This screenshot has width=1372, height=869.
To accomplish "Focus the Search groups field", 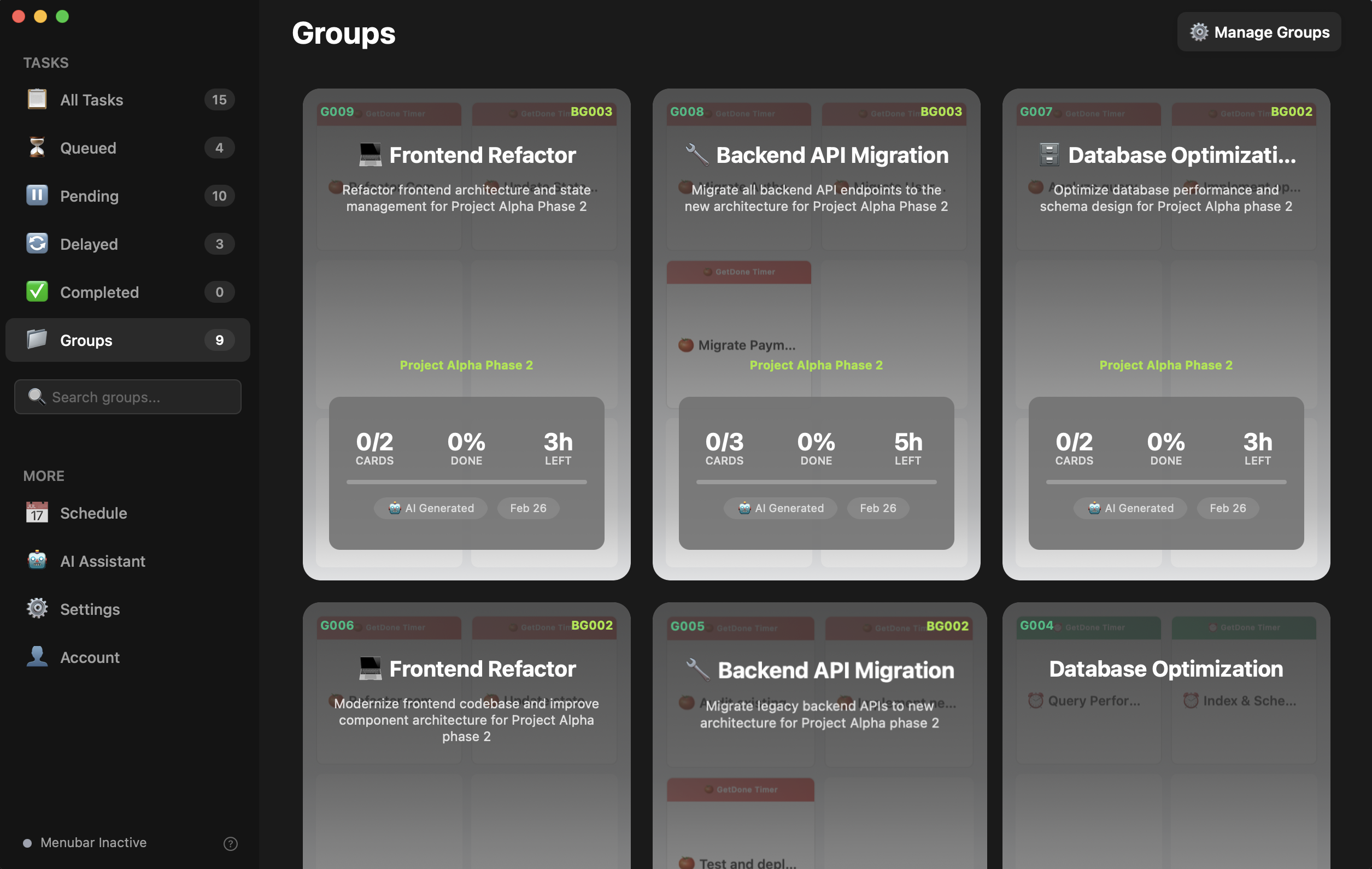I will (x=127, y=397).
